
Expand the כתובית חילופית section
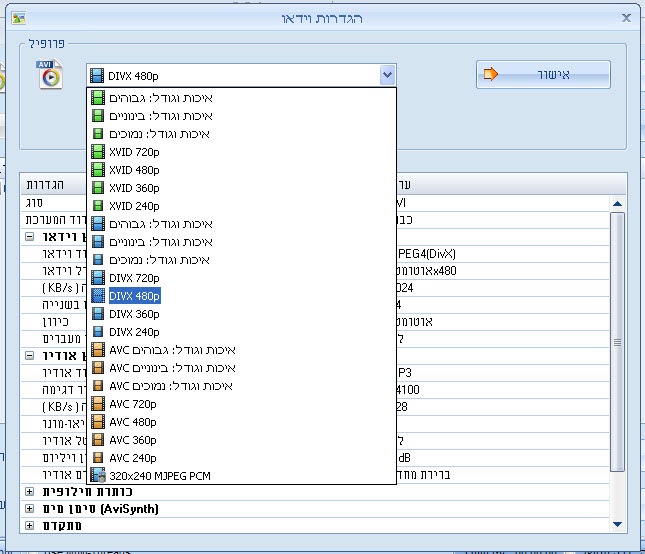(29, 492)
